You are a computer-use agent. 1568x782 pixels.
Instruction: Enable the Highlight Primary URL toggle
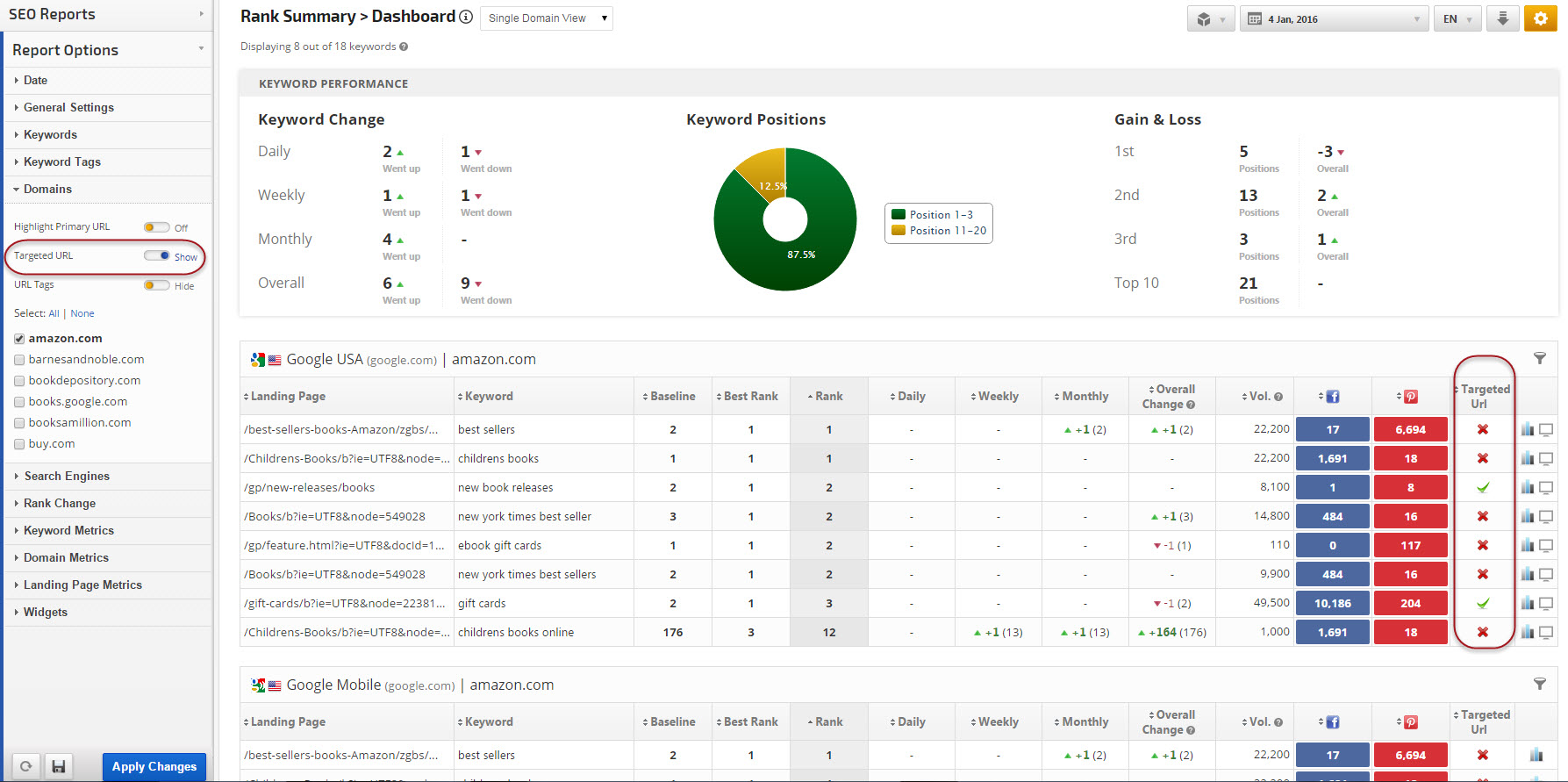[x=156, y=227]
